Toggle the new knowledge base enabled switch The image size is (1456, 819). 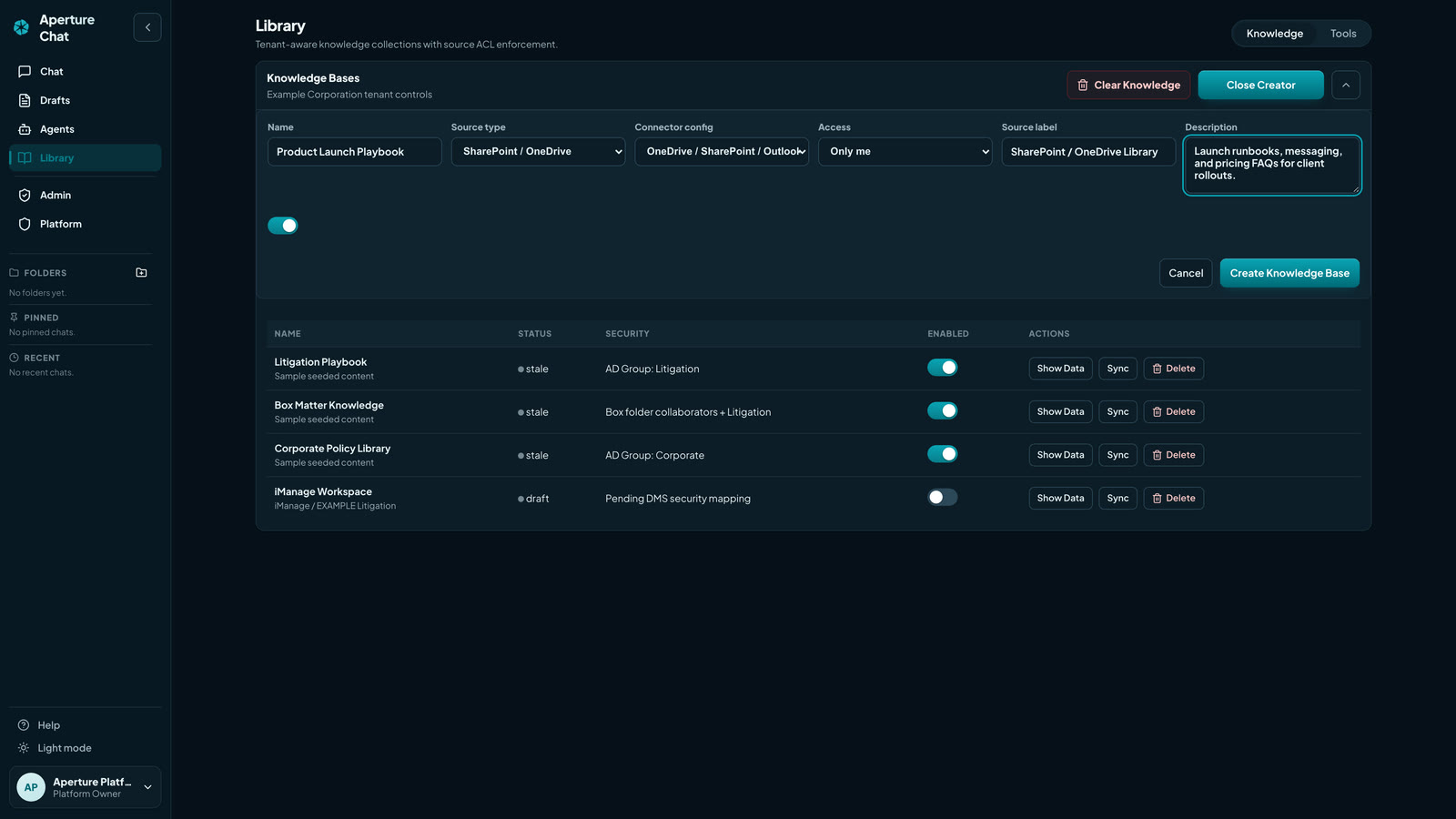tap(282, 226)
